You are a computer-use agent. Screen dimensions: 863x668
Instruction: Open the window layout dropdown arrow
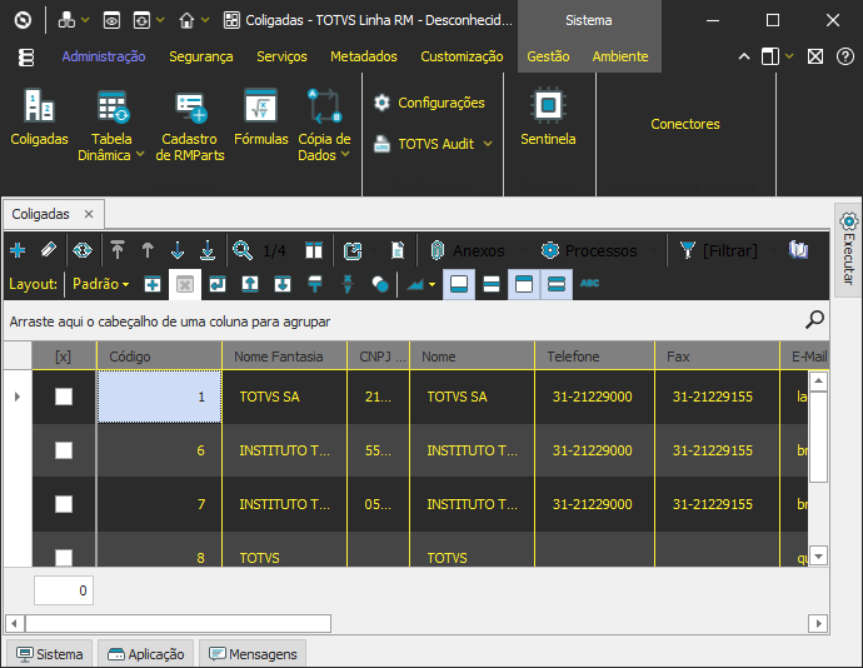point(790,56)
